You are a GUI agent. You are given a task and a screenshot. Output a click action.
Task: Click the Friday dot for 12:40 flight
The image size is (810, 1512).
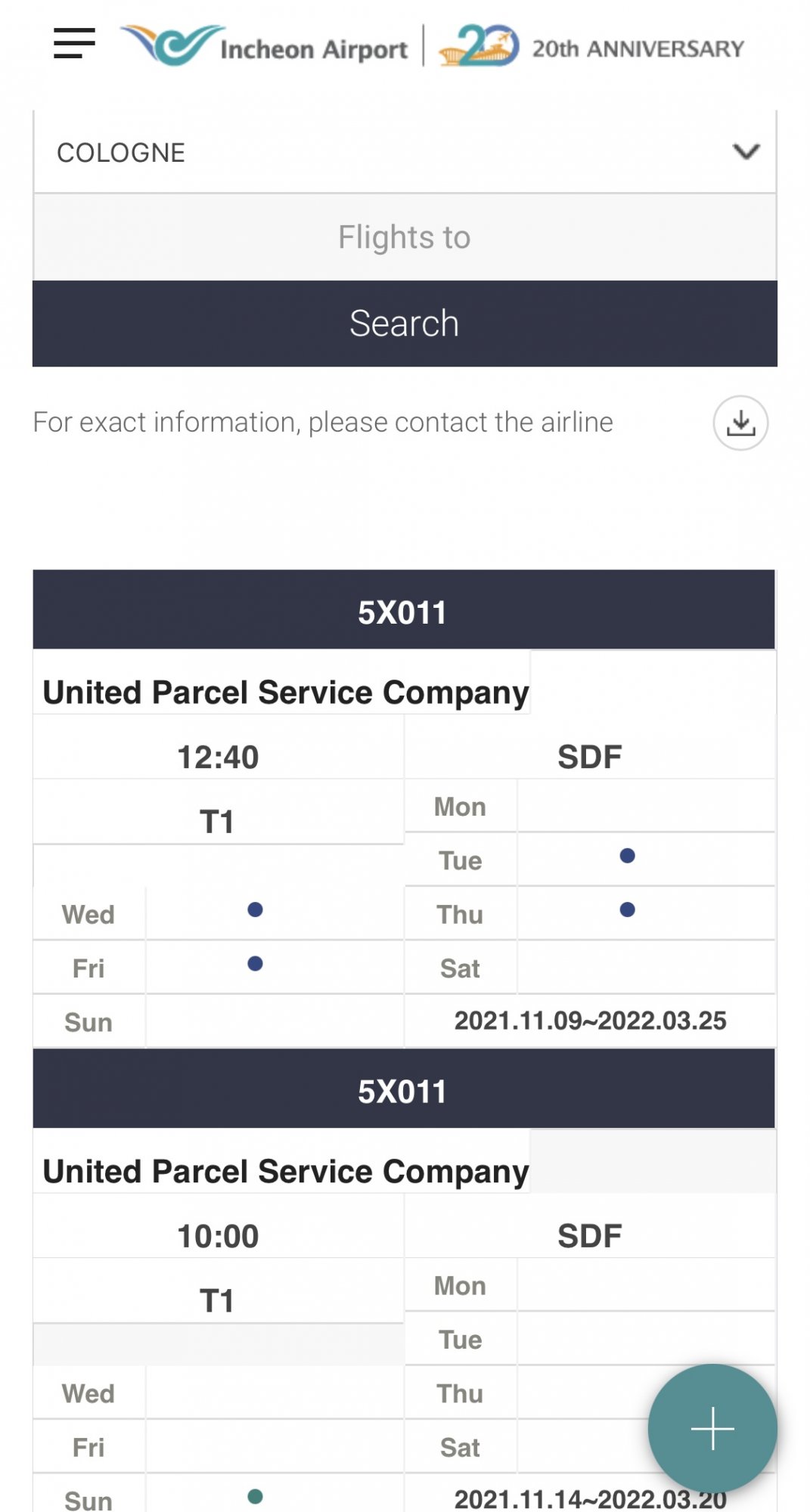tap(255, 963)
